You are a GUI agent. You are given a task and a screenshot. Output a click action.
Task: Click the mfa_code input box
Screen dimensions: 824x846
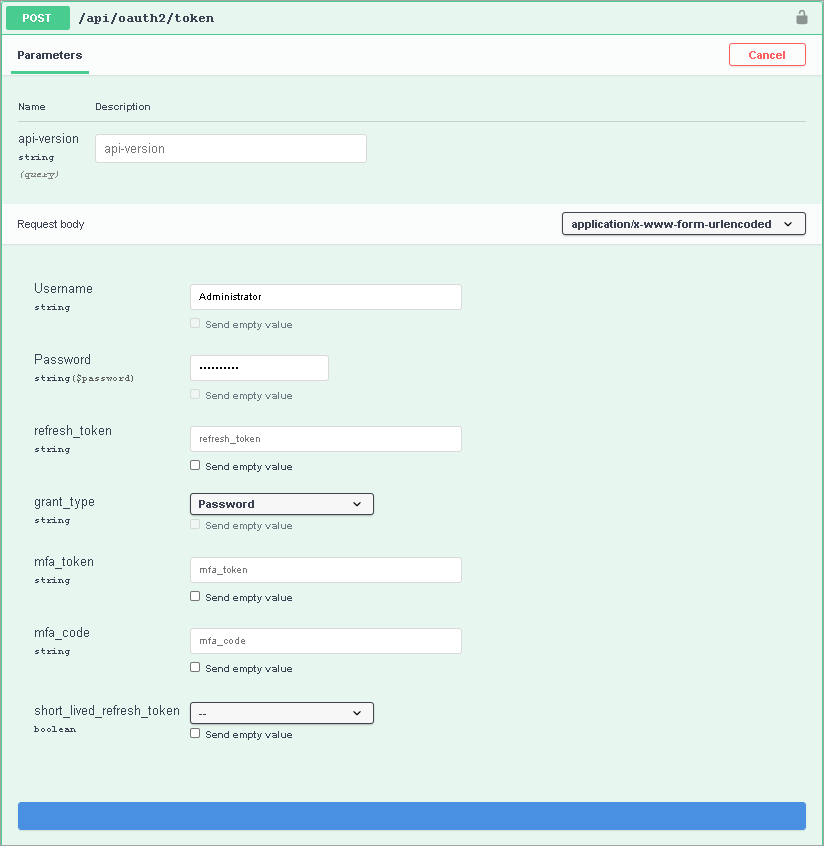[326, 641]
